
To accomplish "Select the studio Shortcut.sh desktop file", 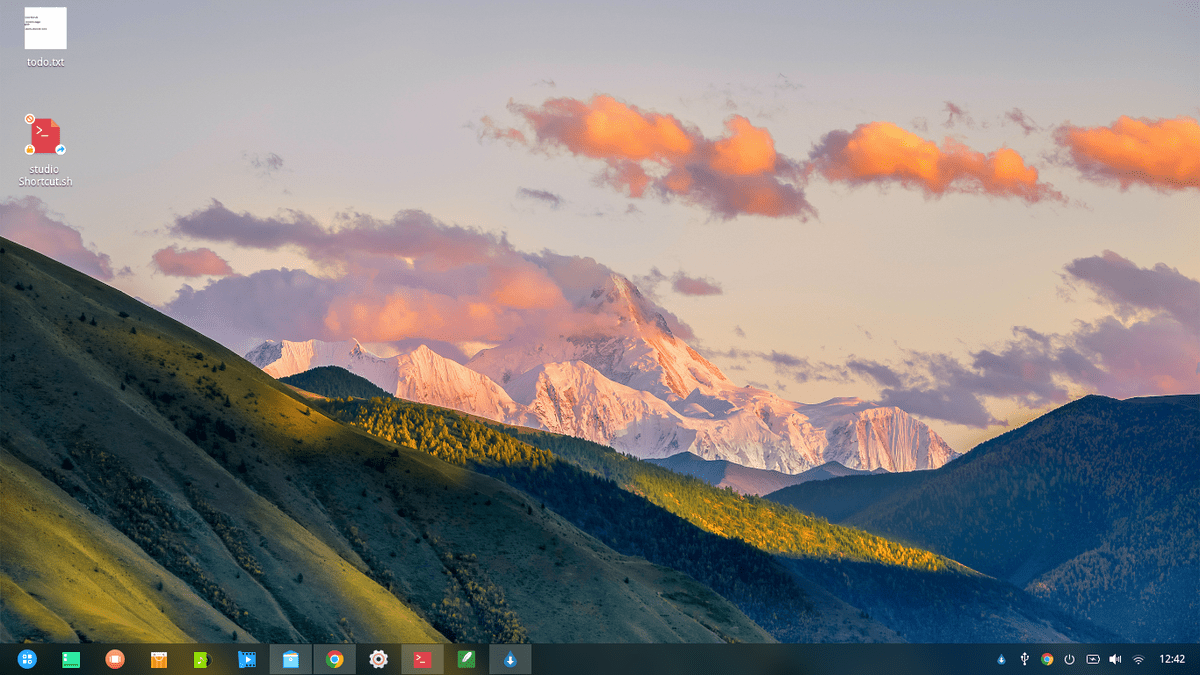I will (45, 150).
